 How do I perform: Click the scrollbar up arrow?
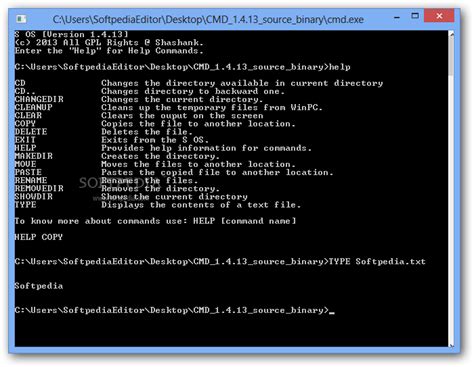[x=451, y=34]
